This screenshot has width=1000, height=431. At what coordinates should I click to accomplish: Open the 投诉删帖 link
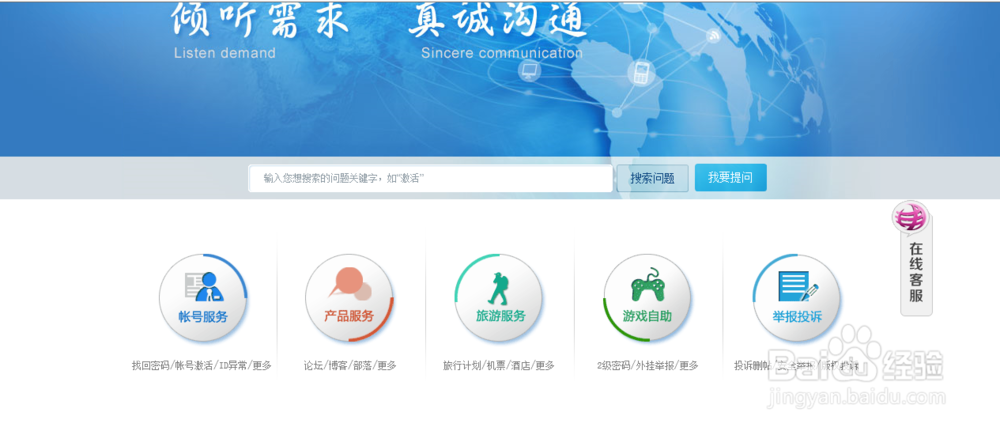(x=753, y=366)
